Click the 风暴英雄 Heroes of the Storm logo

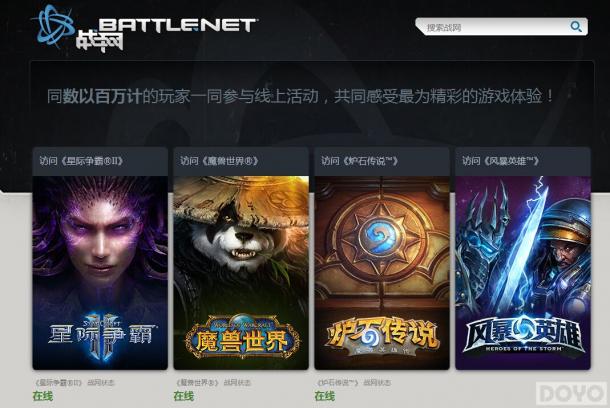523,336
